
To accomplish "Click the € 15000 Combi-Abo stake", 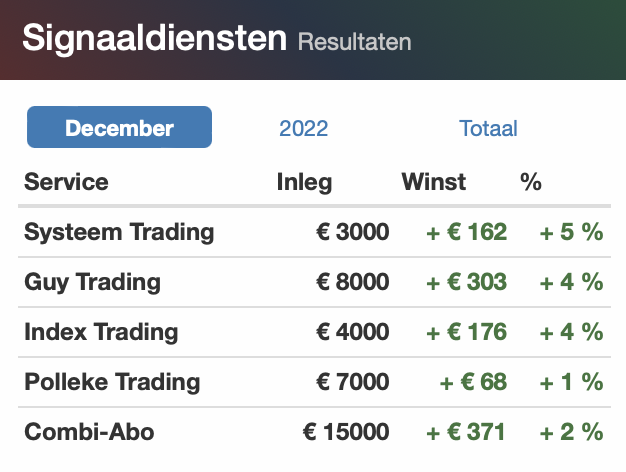I will click(x=346, y=432).
